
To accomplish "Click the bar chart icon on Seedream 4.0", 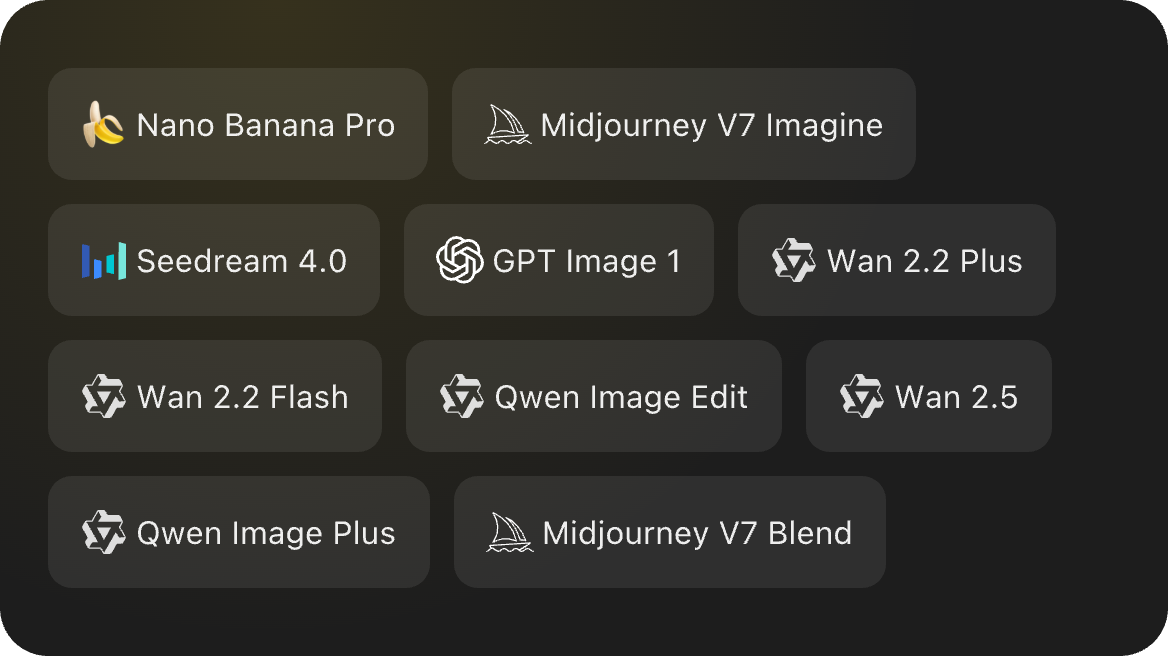I will (103, 260).
